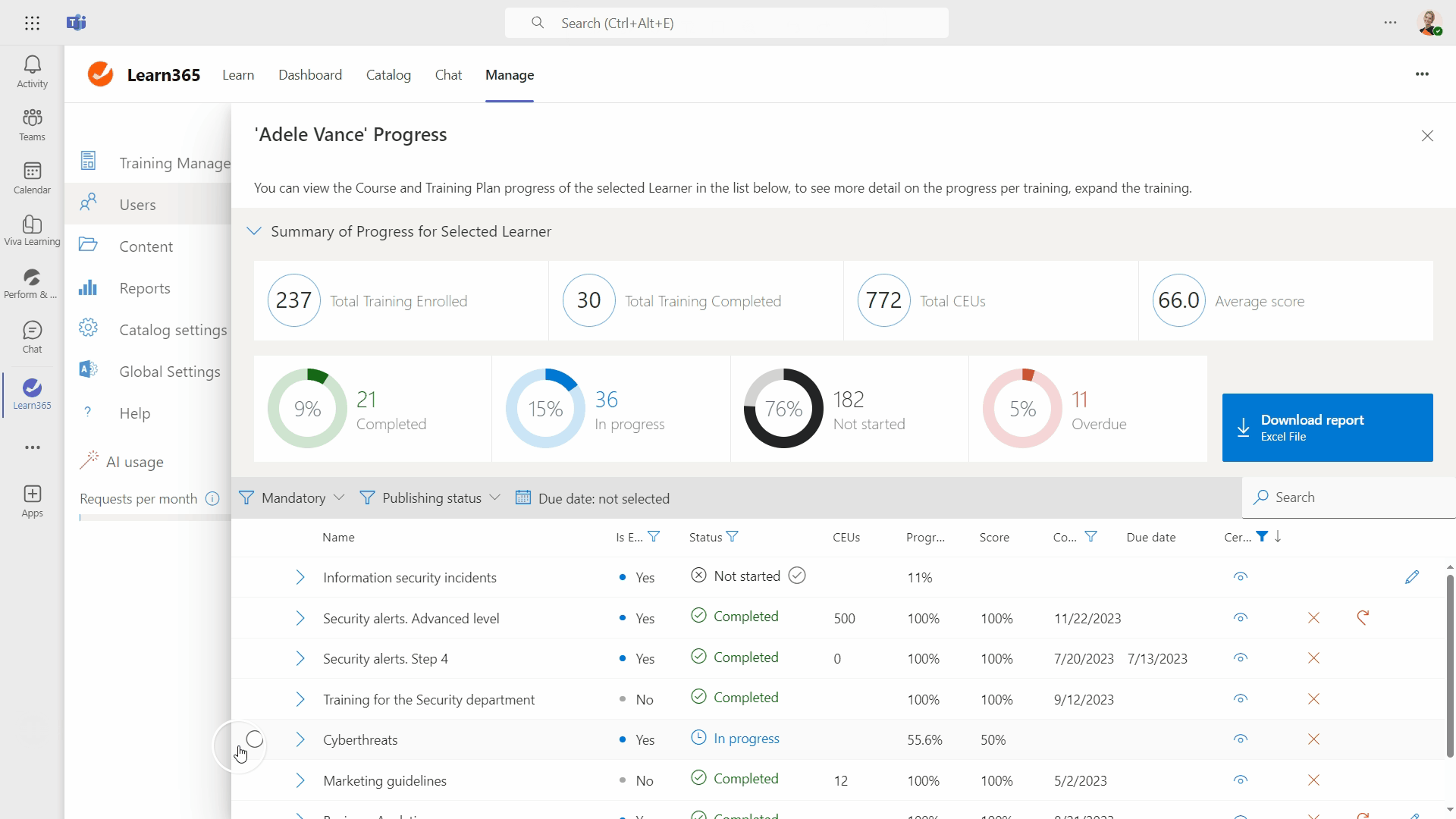Open Reports in left navigation
Viewport: 1456px width, 819px height.
144,288
